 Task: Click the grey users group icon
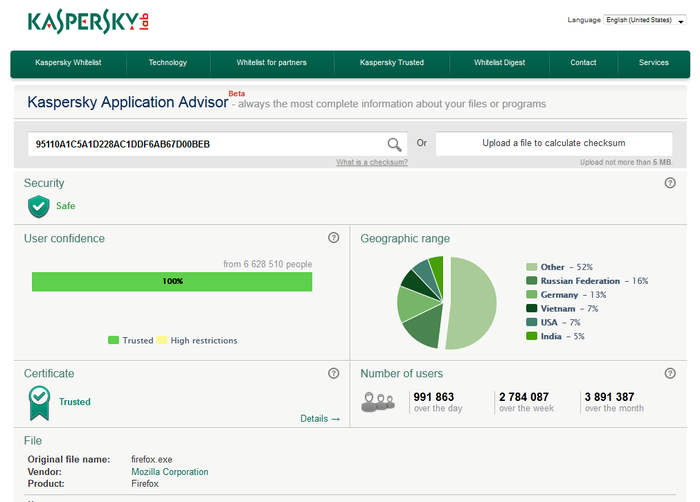(378, 402)
